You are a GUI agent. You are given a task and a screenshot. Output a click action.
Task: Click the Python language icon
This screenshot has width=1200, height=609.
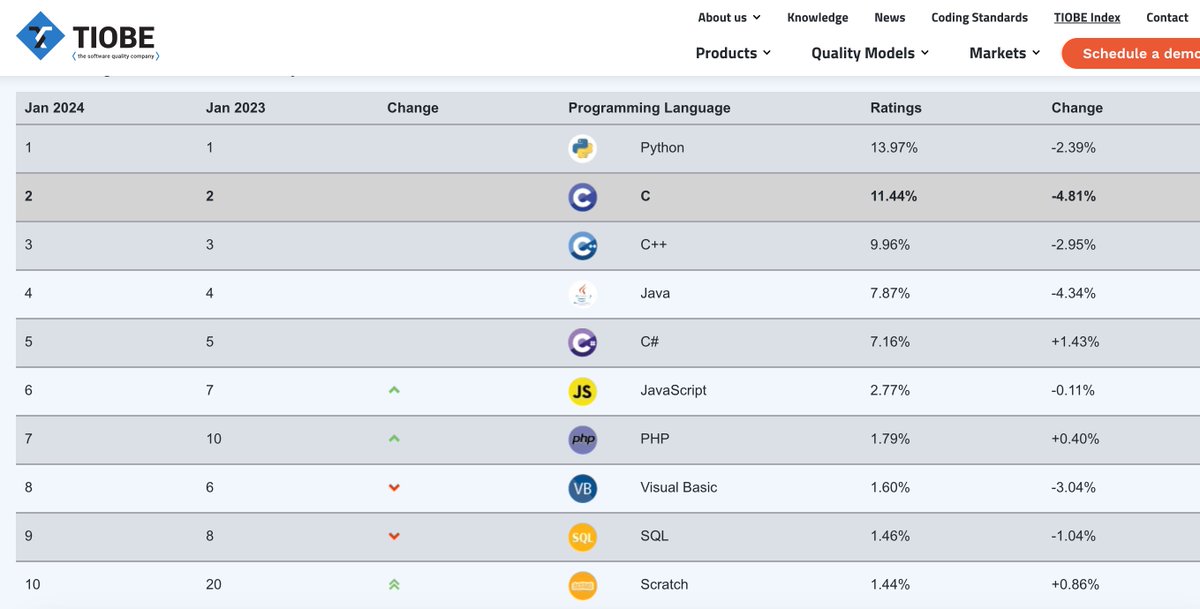582,148
